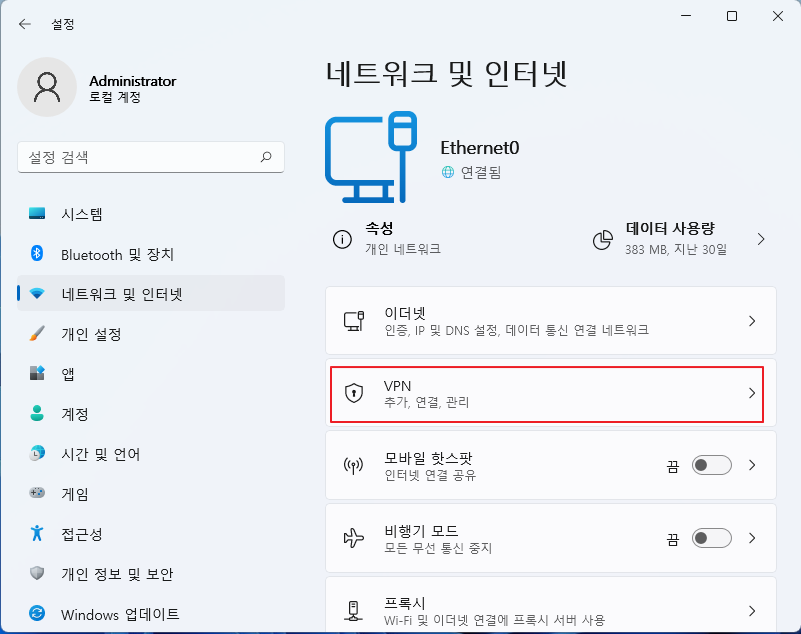Screen dimensions: 801x634
Task: Click the 시스템 monitor icon
Action: pyautogui.click(x=37, y=213)
